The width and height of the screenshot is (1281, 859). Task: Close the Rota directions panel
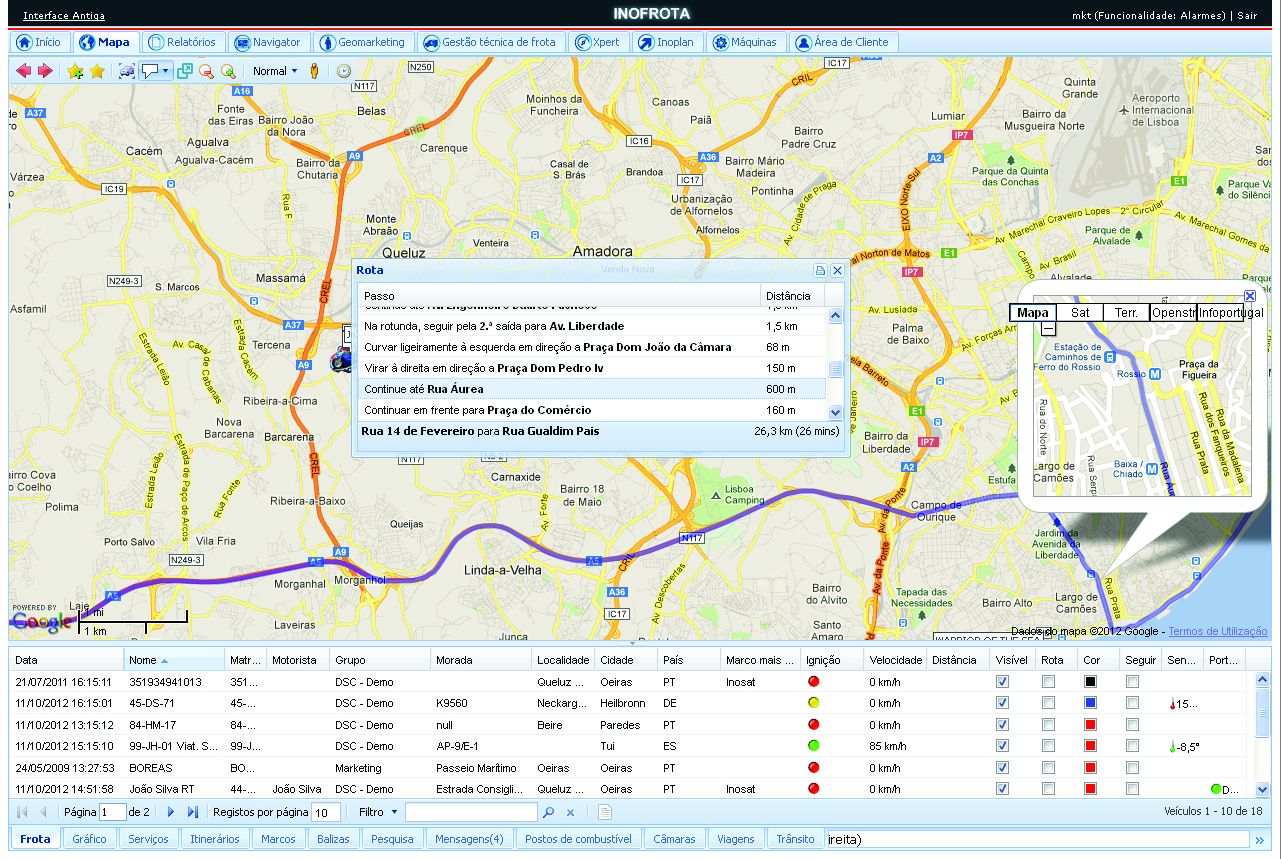pyautogui.click(x=838, y=270)
